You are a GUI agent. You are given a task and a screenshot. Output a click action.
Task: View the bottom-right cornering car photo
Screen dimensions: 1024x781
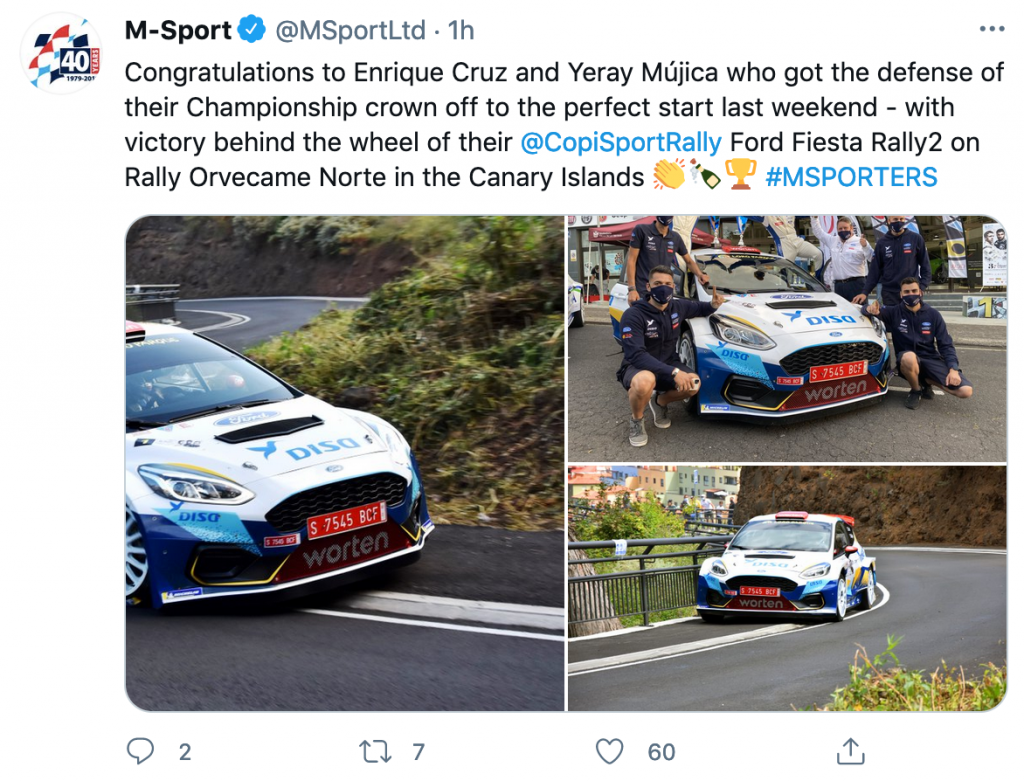click(787, 588)
